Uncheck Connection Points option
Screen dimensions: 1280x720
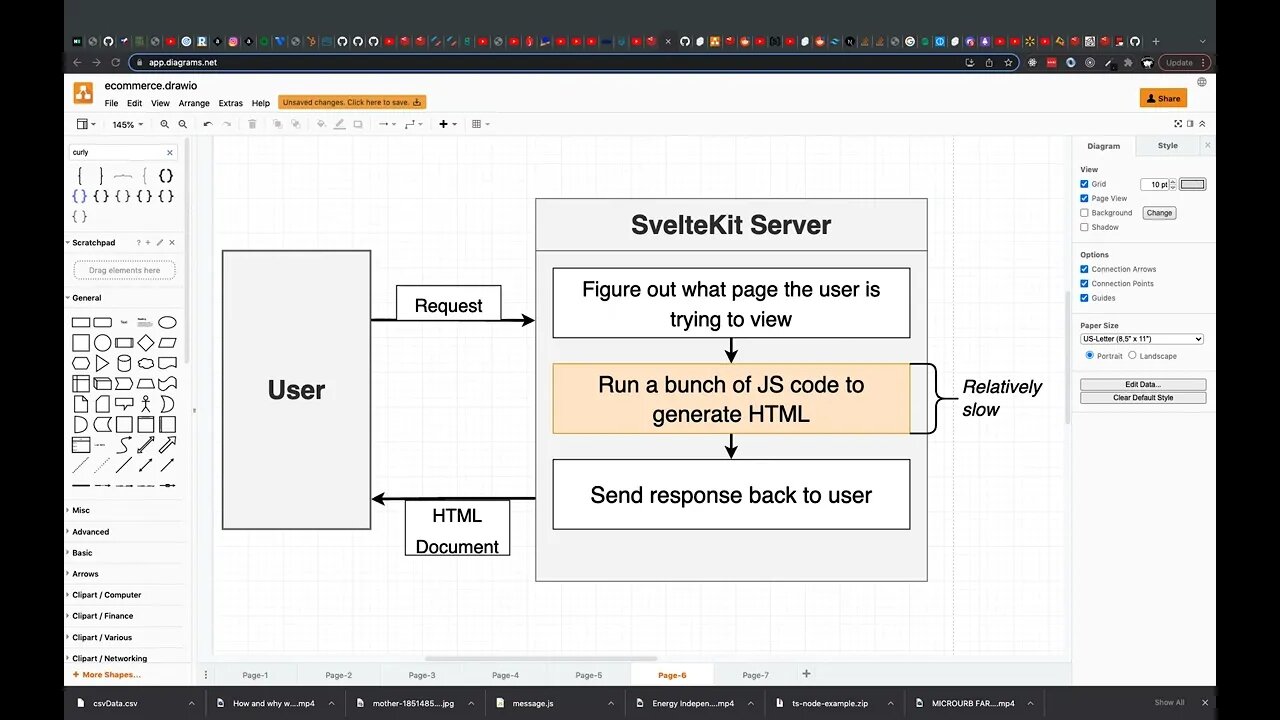click(1085, 284)
